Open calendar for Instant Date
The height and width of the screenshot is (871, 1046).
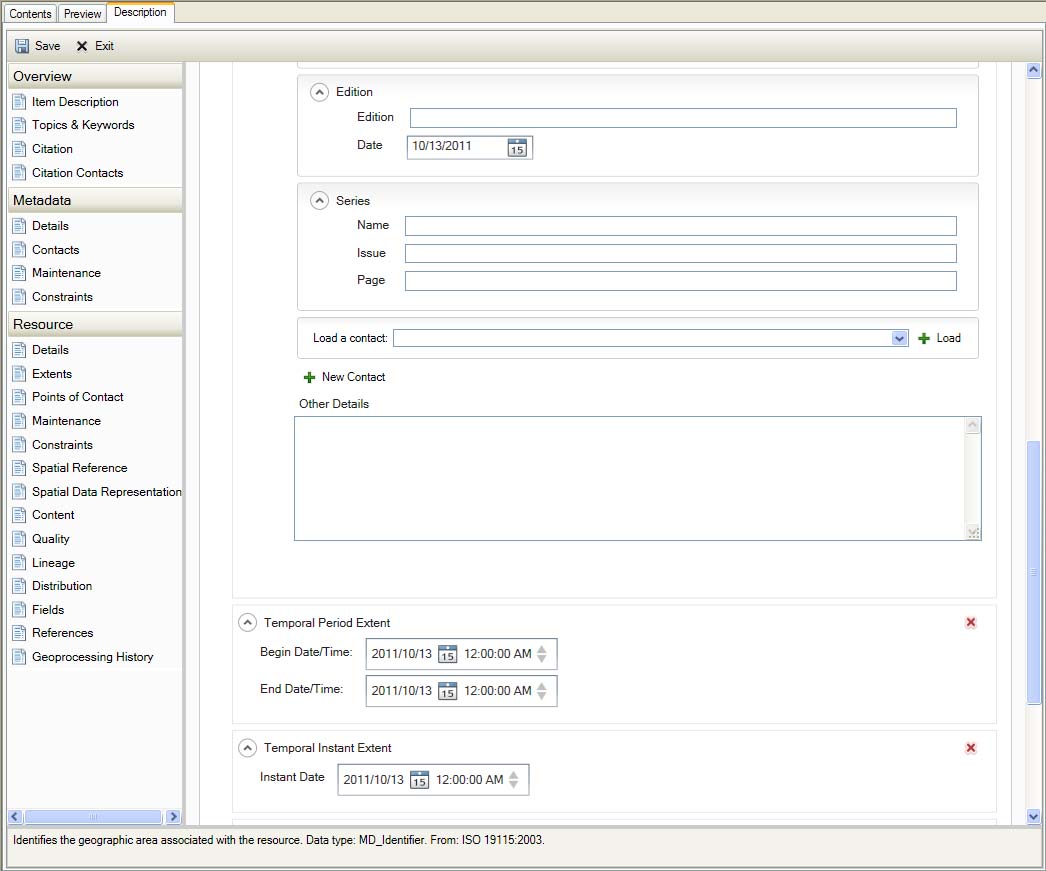click(419, 780)
